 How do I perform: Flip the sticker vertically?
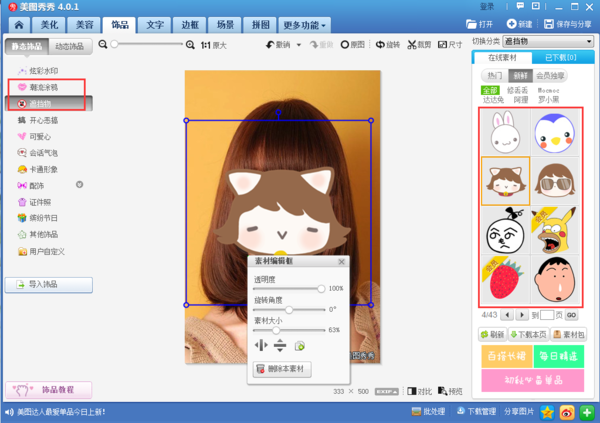[x=280, y=346]
